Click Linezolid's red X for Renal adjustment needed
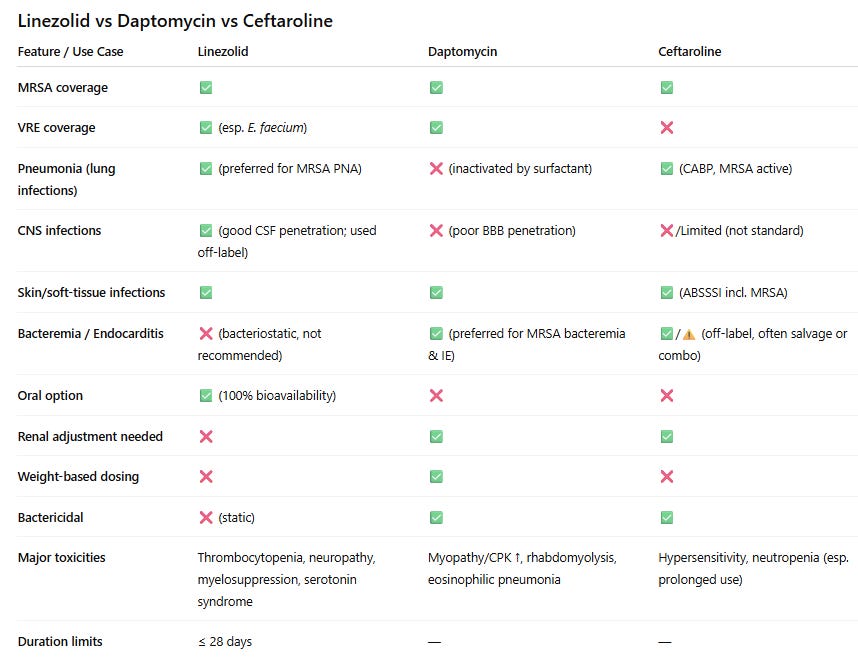 [206, 437]
